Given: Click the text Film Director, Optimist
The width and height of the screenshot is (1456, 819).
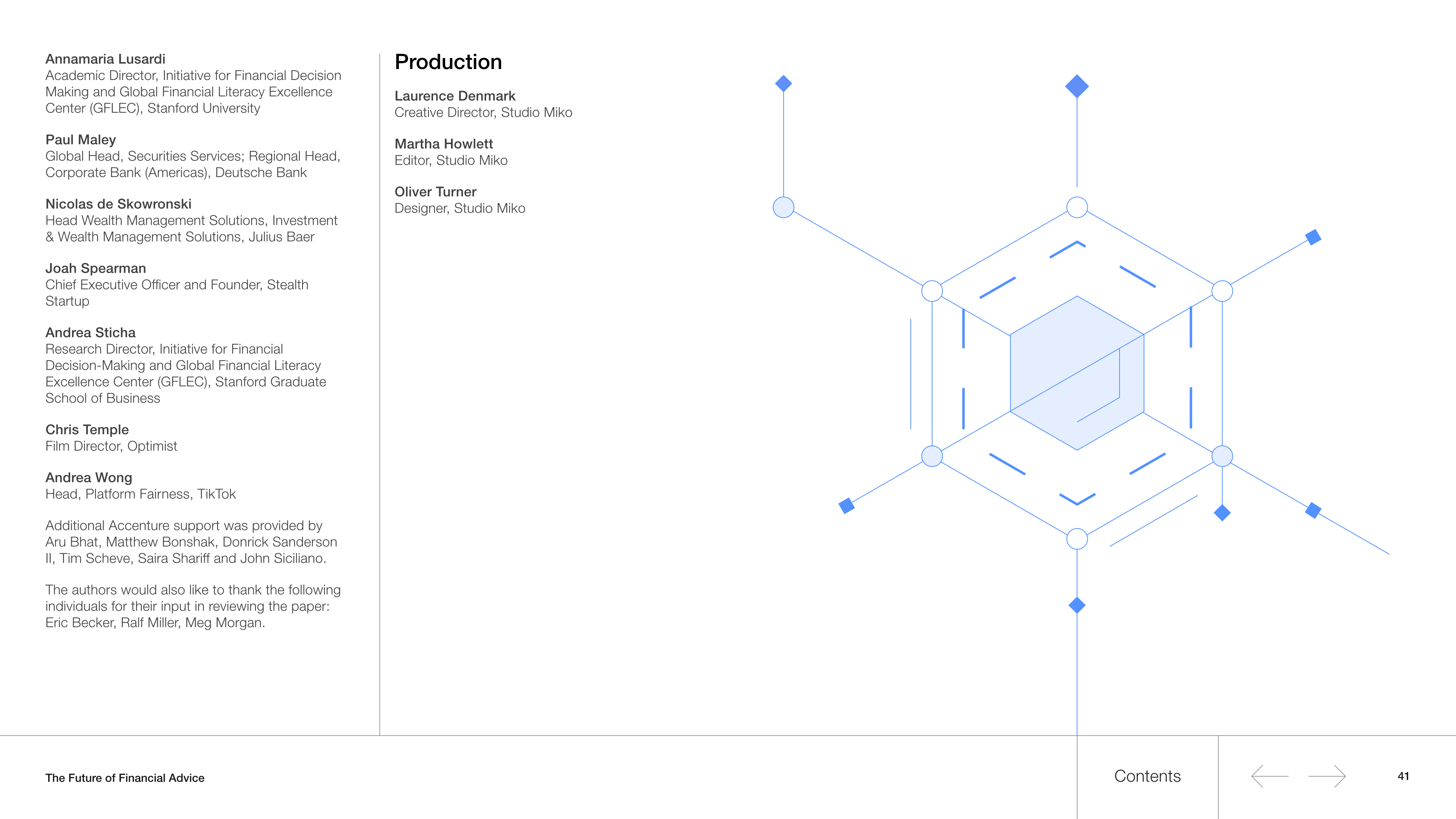Looking at the screenshot, I should coord(111,447).
